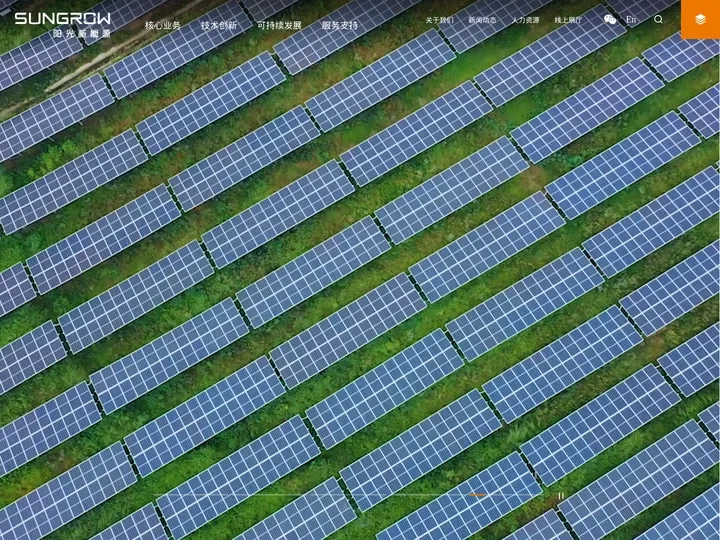Open the 服务支持 menu

click(340, 25)
